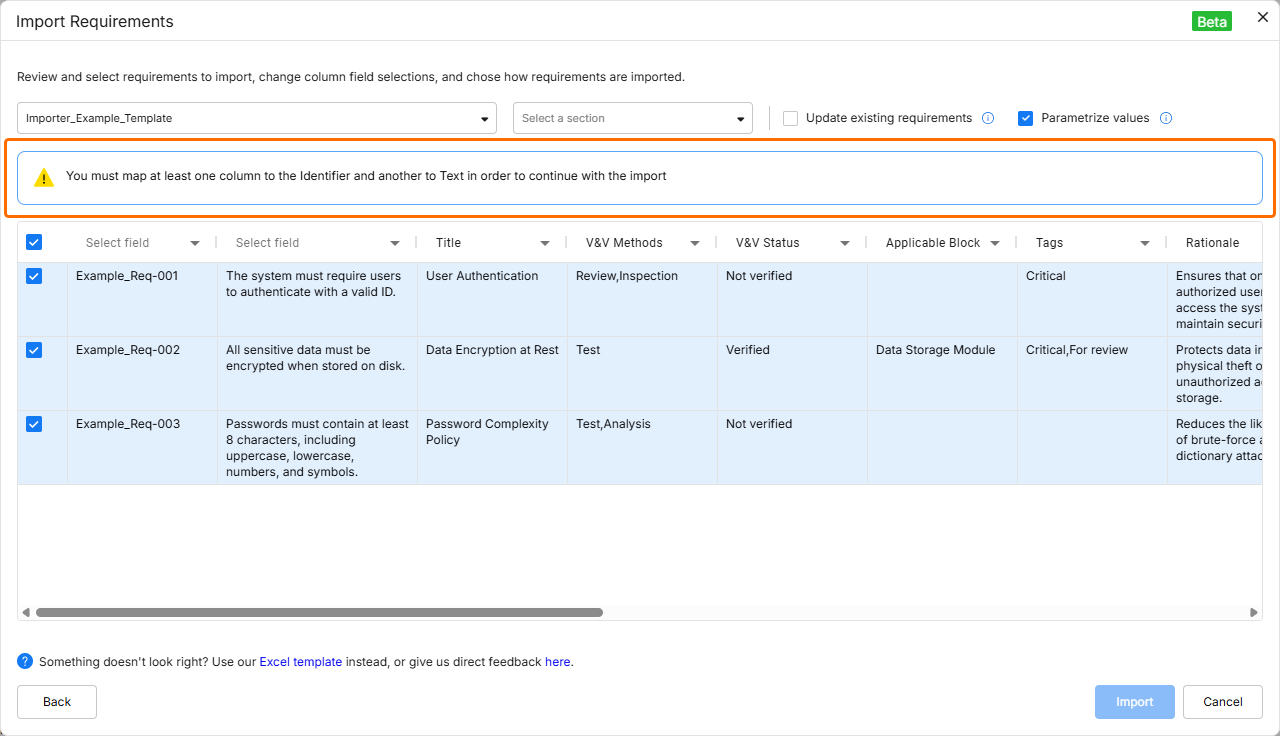This screenshot has width=1280, height=736.
Task: Click the info icon next to Parametrize values
Action: 1166,118
